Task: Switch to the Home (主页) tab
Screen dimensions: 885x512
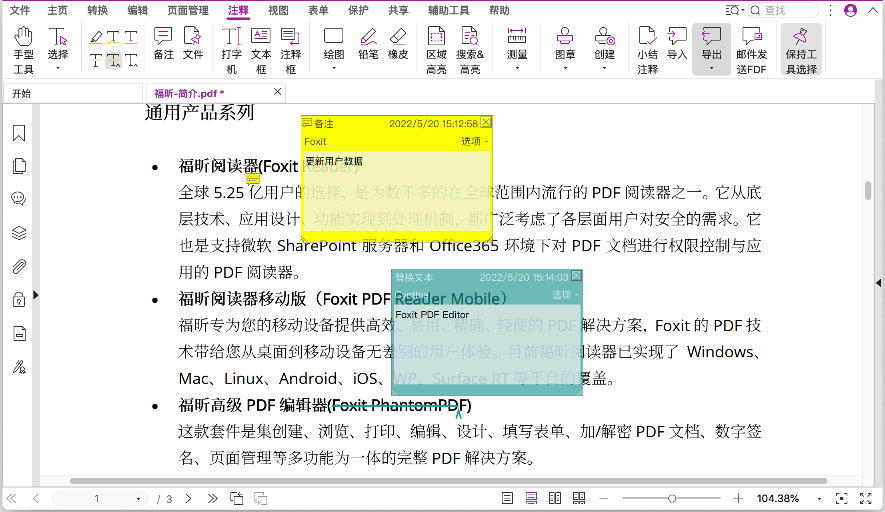Action: [x=58, y=10]
